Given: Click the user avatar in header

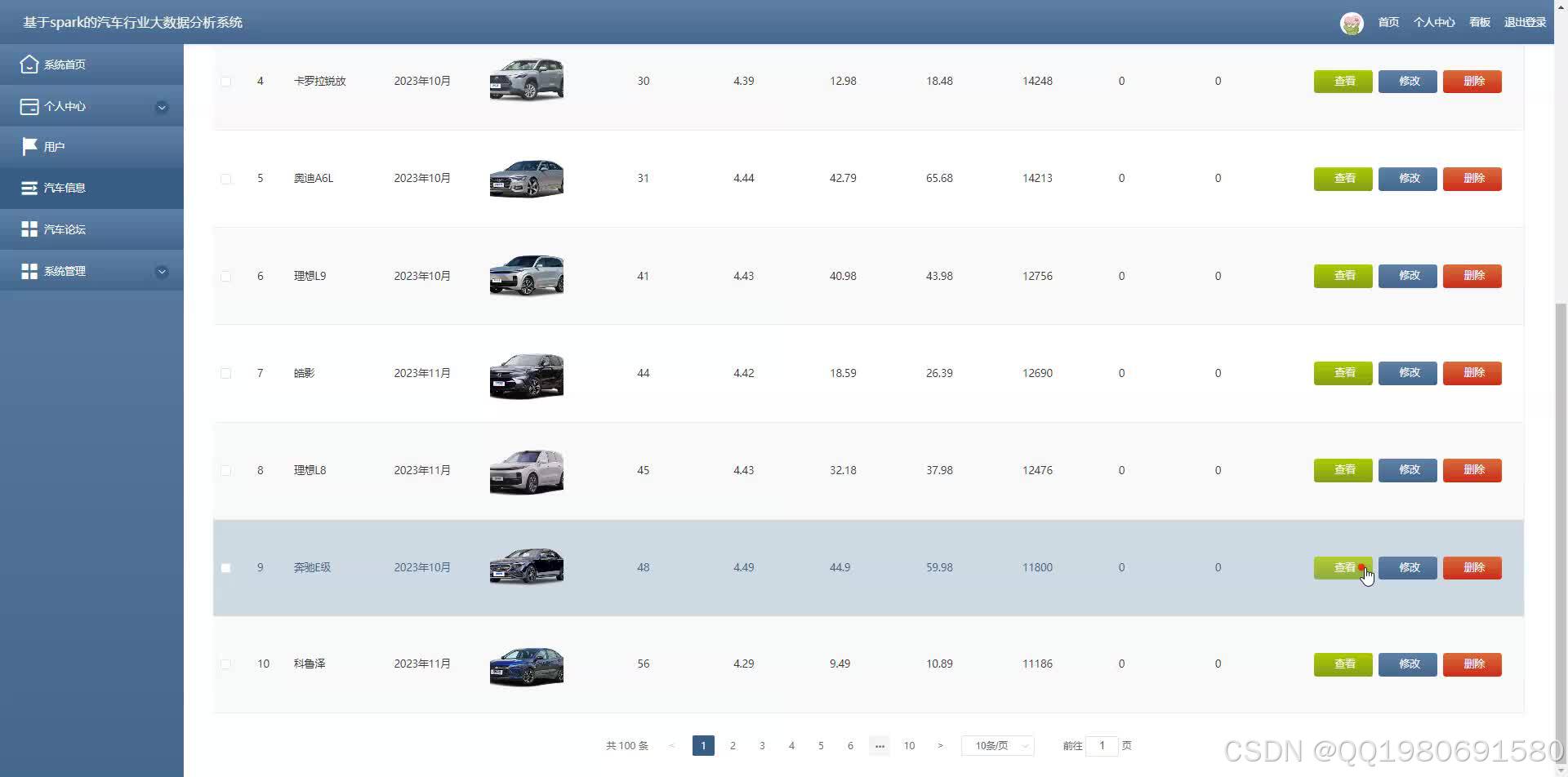Looking at the screenshot, I should click(x=1352, y=23).
